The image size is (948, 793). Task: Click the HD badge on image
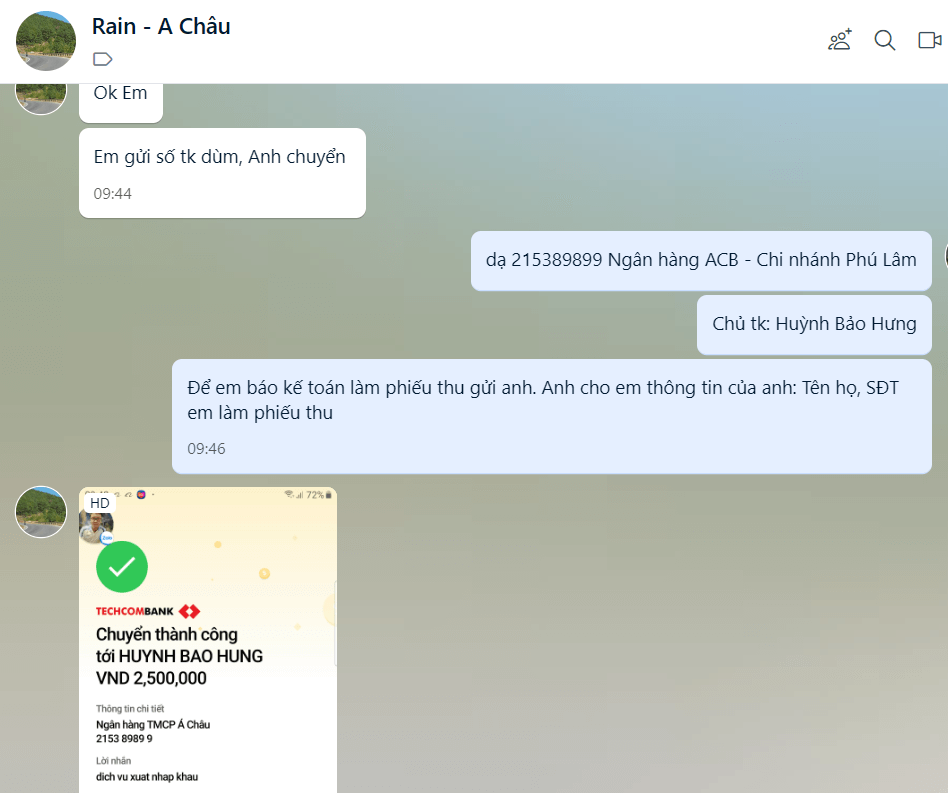coord(100,503)
